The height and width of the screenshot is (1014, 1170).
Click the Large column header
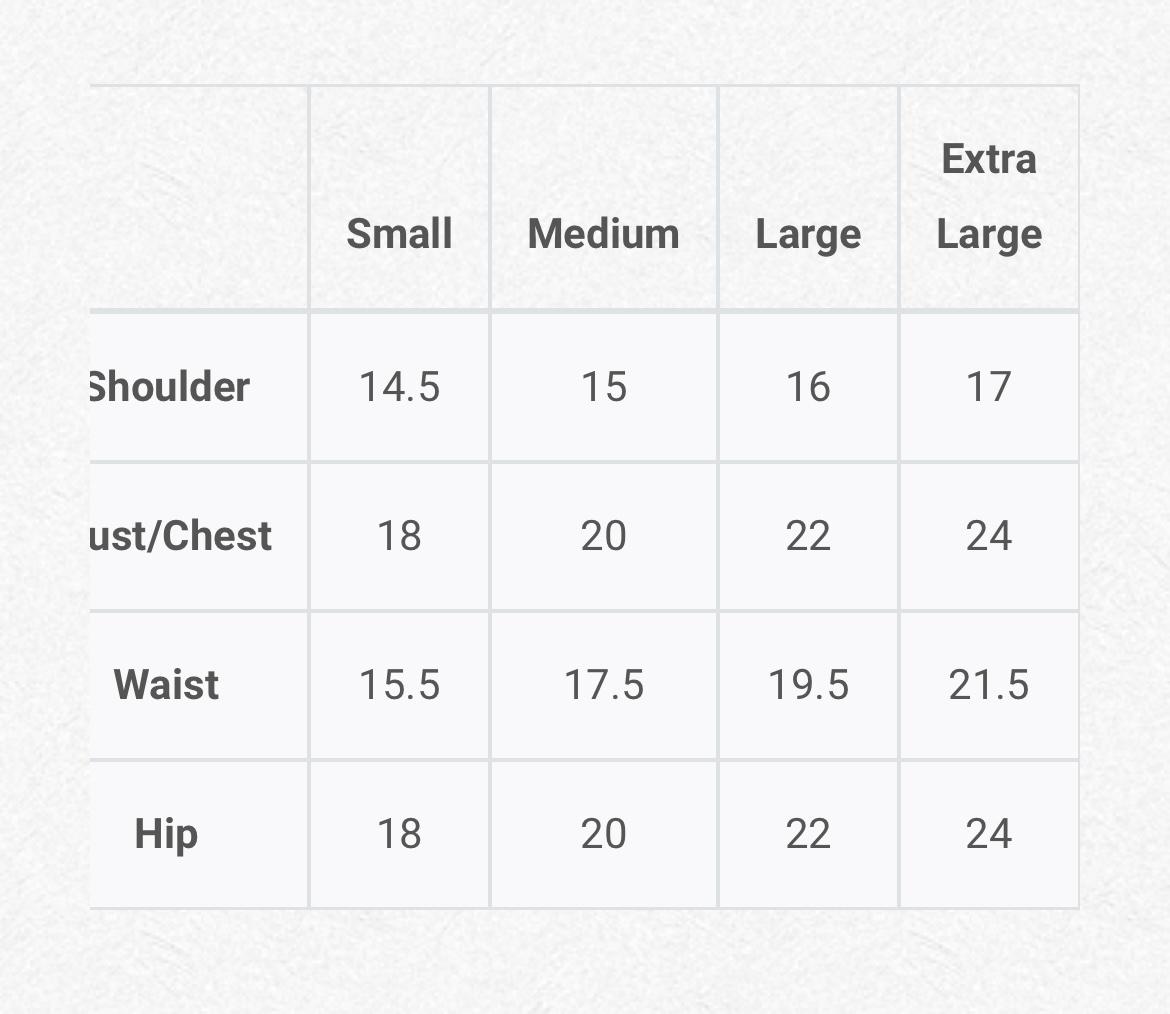pyautogui.click(x=808, y=235)
